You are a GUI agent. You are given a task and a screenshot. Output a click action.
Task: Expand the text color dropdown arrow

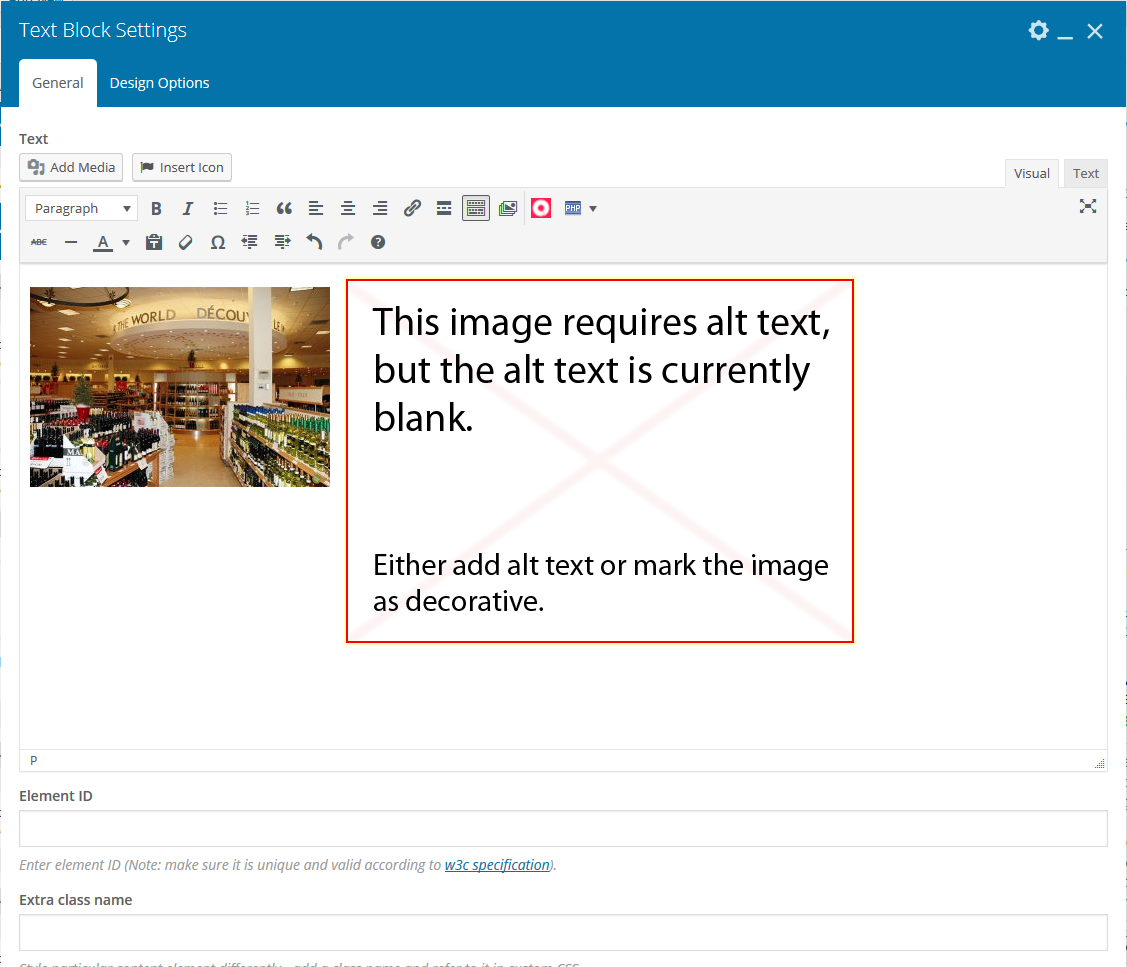(126, 242)
